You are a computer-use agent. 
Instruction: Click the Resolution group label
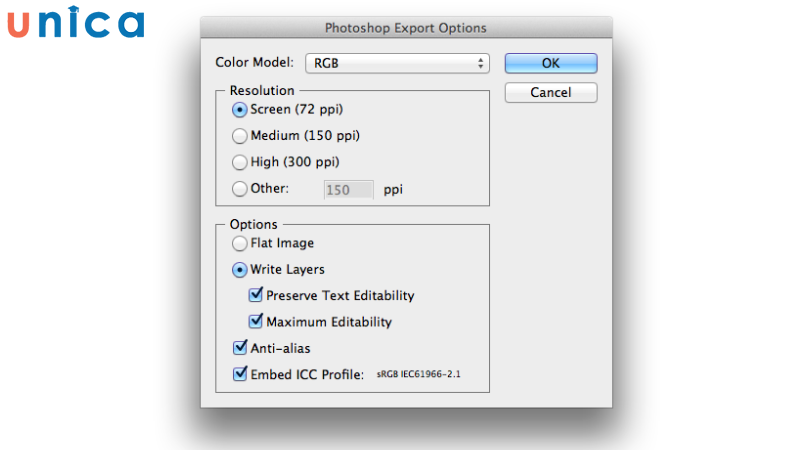coord(262,90)
